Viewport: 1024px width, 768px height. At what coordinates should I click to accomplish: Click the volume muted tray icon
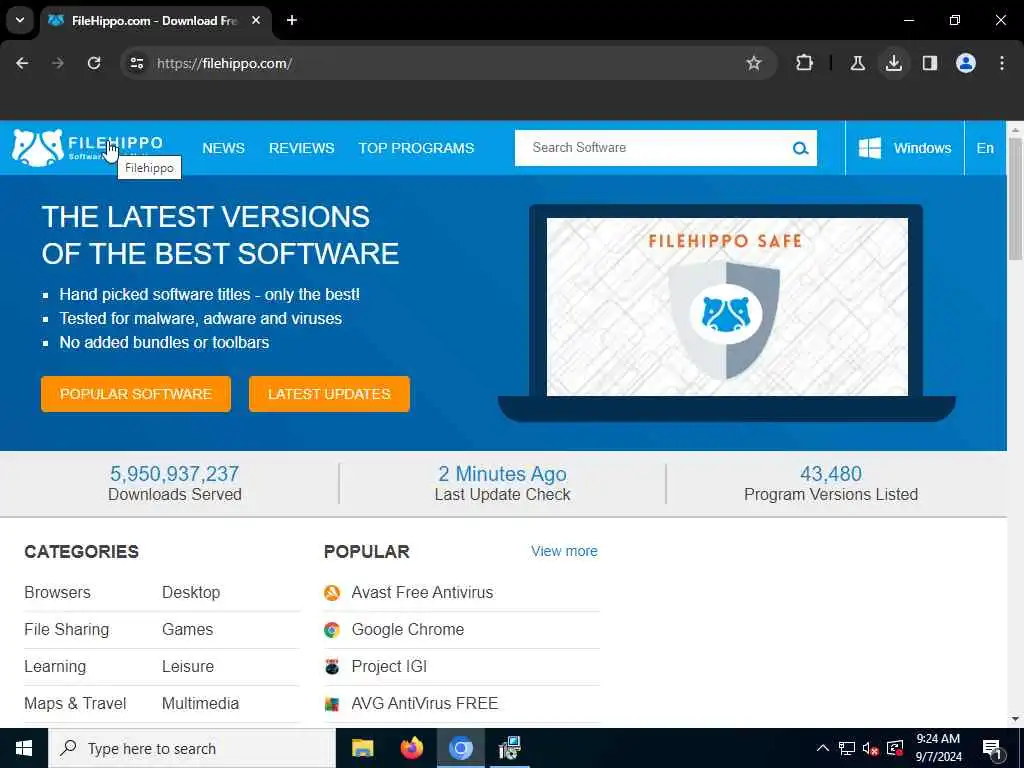[870, 748]
